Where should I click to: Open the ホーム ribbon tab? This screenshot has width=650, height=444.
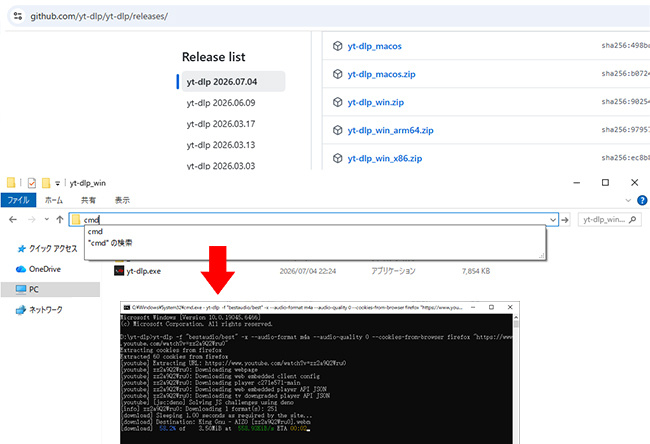coord(54,200)
